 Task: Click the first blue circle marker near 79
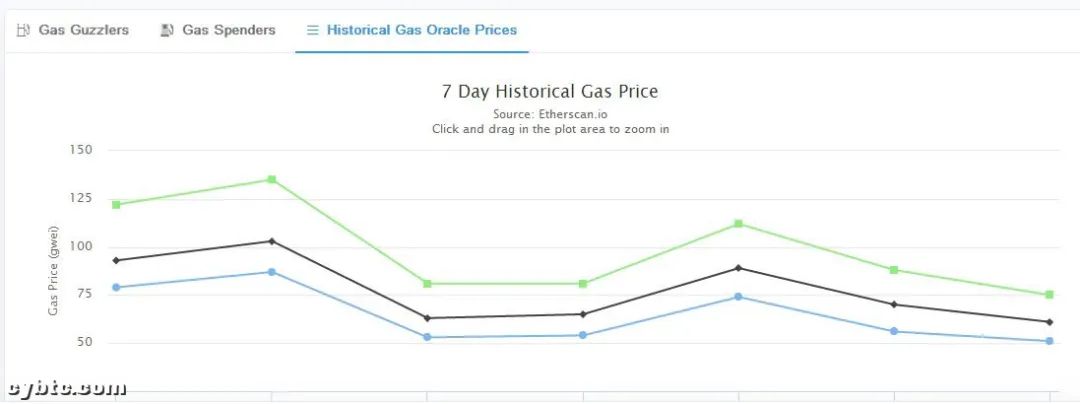(116, 288)
